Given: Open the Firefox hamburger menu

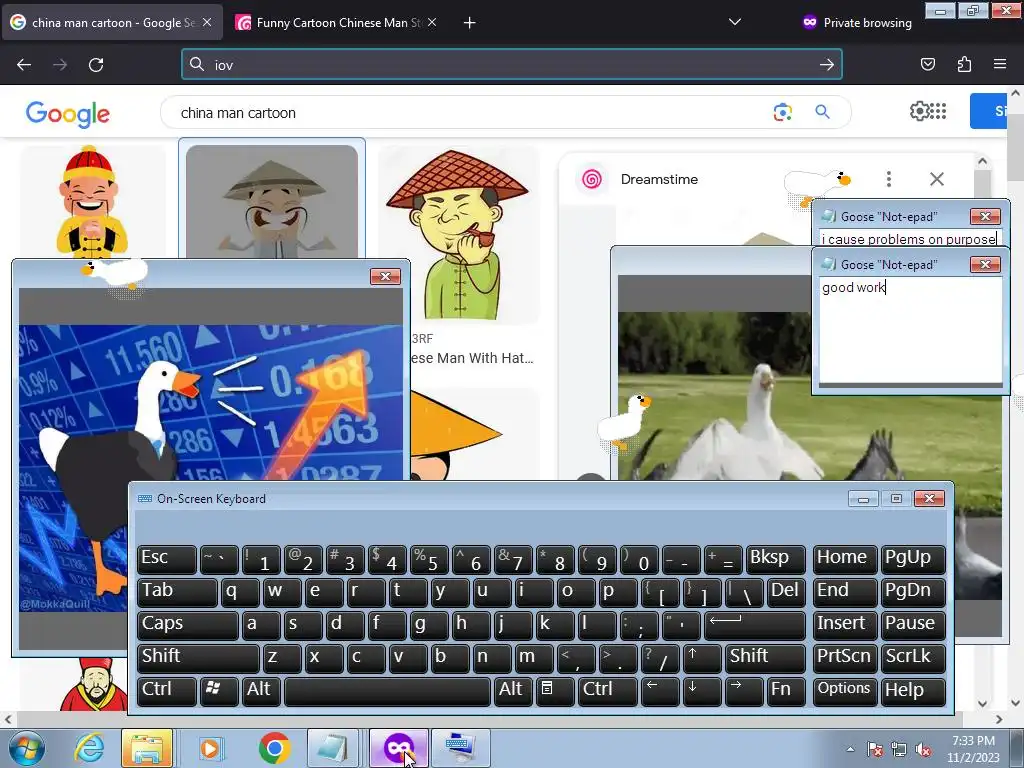Looking at the screenshot, I should coord(1000,64).
